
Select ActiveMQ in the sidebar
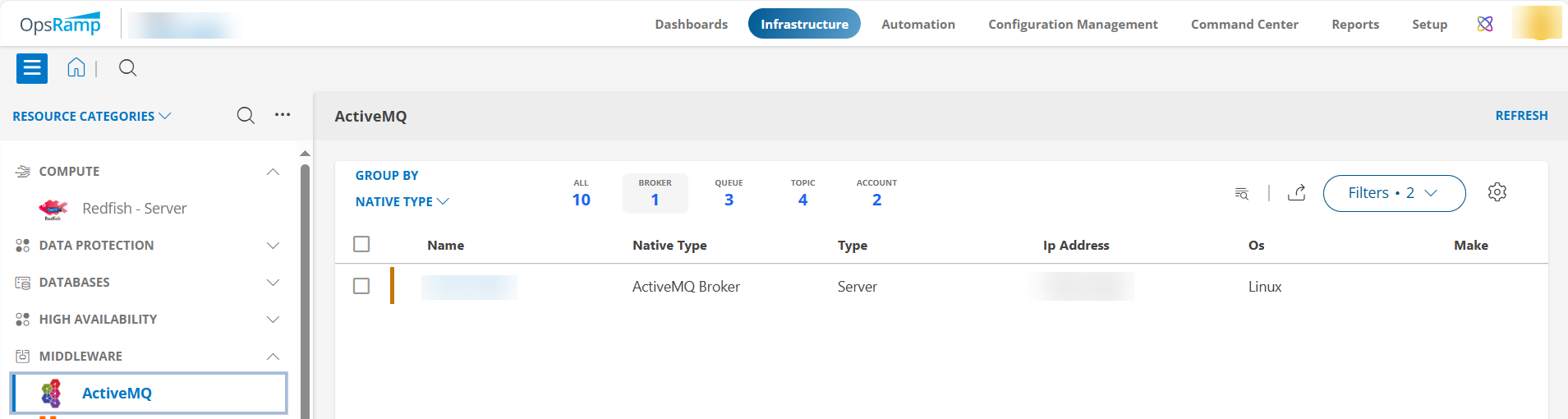click(149, 394)
